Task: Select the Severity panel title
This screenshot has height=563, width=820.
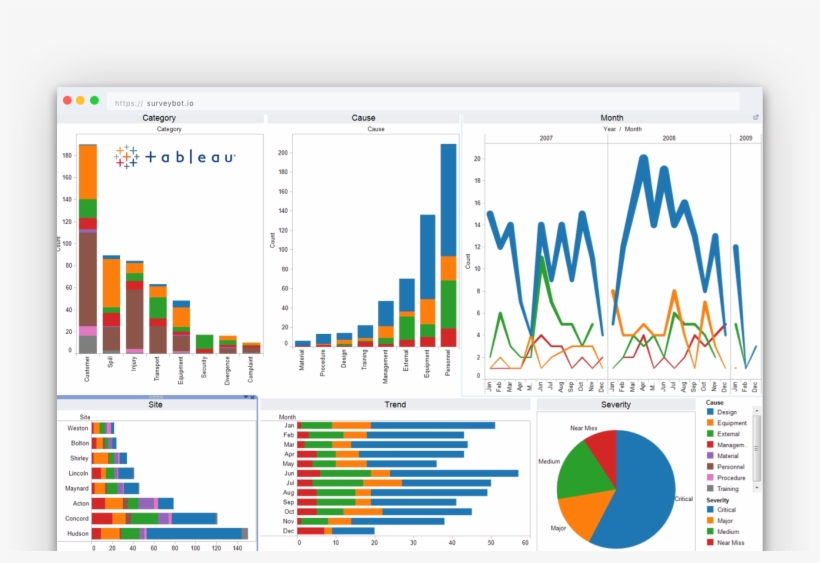Action: coord(616,405)
